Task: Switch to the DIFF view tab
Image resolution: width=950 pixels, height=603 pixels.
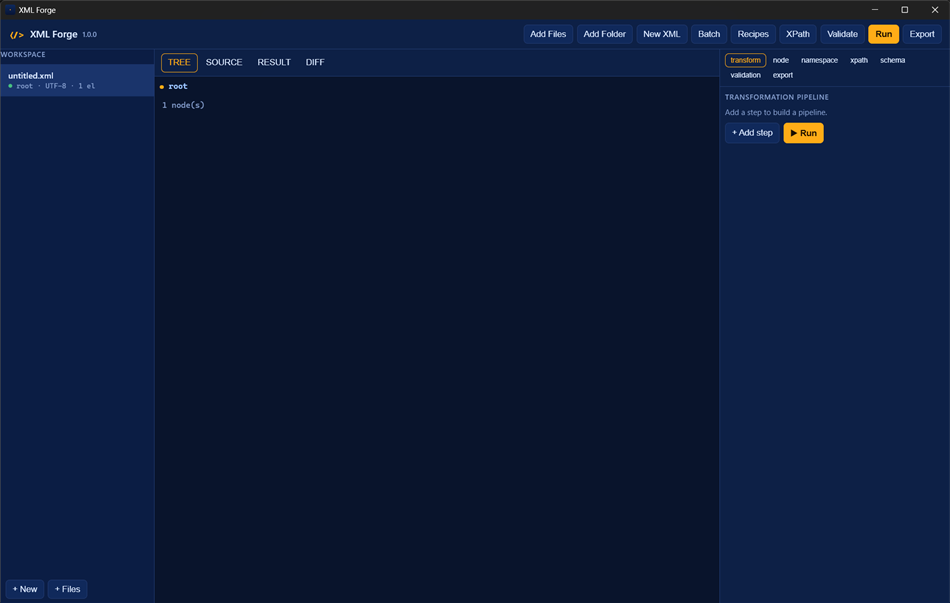Action: coord(314,62)
